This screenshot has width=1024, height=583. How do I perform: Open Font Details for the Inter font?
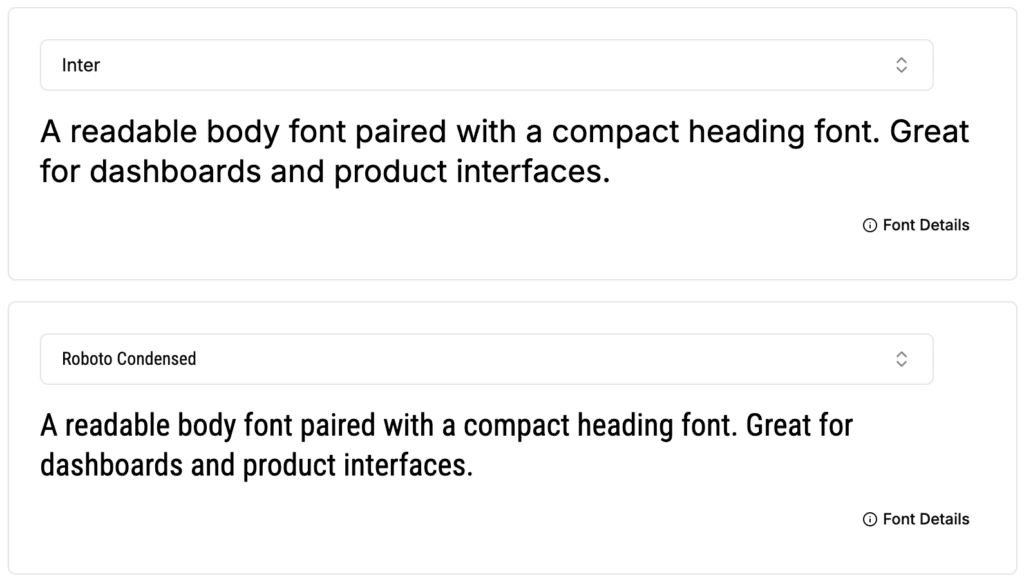point(925,226)
